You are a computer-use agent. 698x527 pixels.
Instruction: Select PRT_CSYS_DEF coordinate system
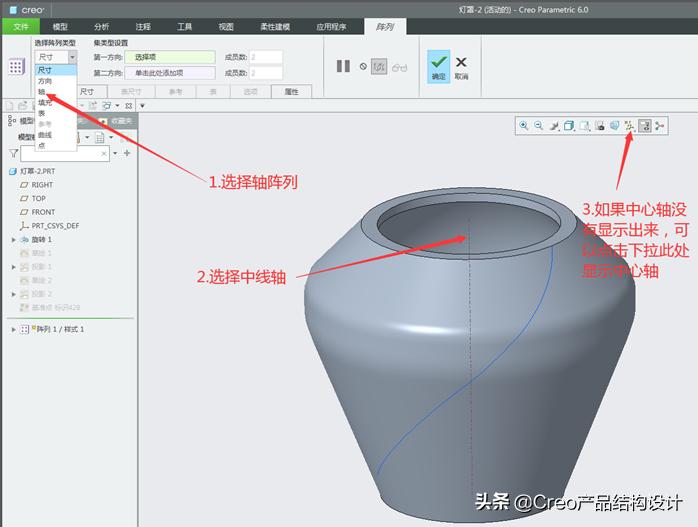49,226
